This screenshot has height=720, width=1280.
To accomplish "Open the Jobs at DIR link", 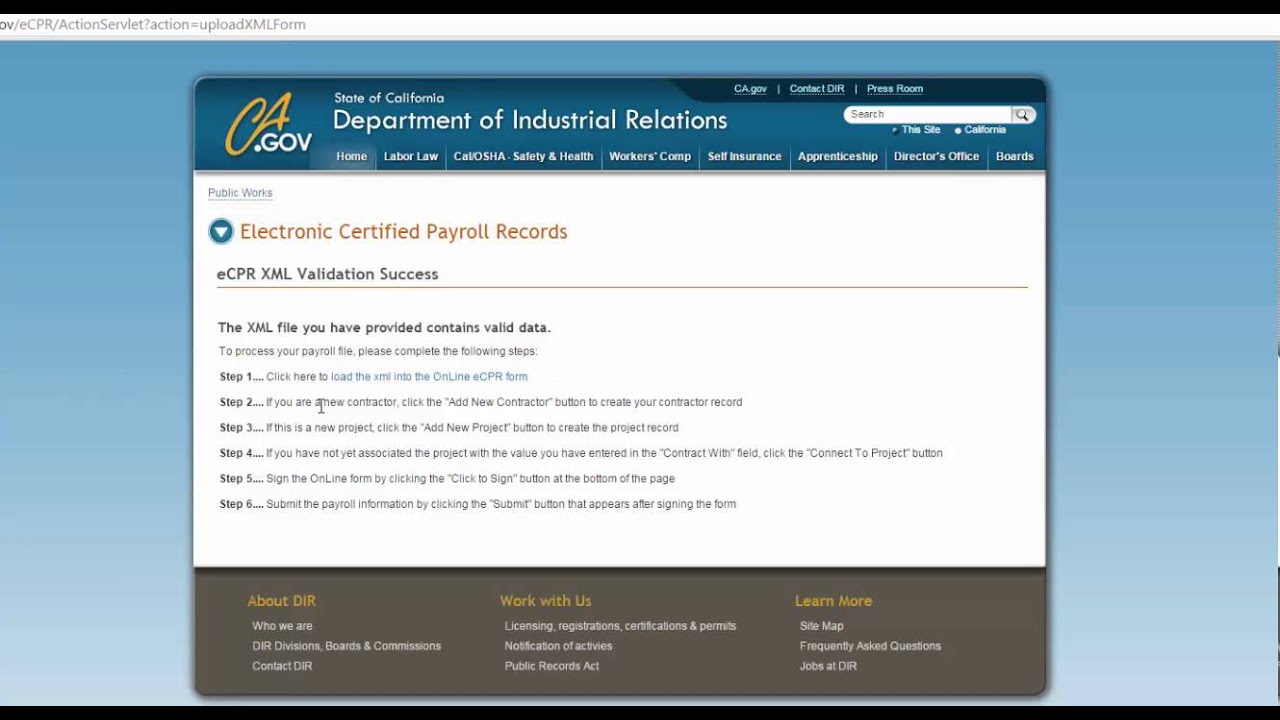I will coord(828,666).
